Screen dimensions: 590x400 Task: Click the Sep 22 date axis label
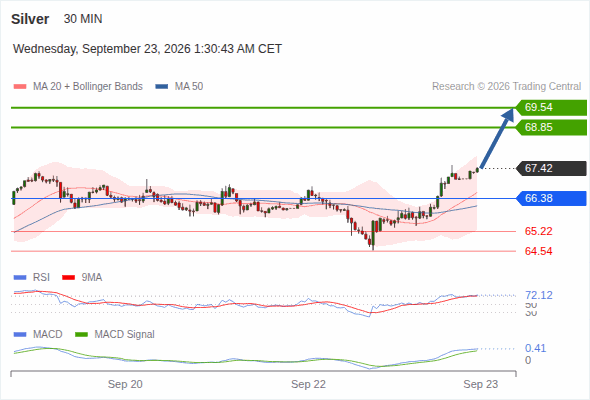click(308, 384)
